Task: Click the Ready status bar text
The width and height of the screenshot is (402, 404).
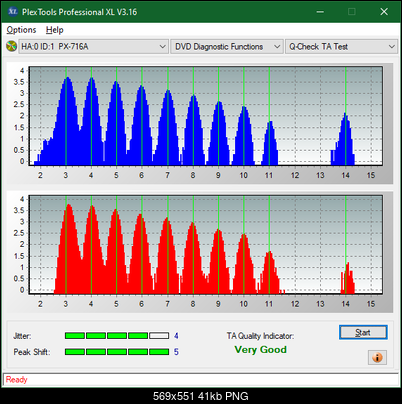Action: point(16,380)
